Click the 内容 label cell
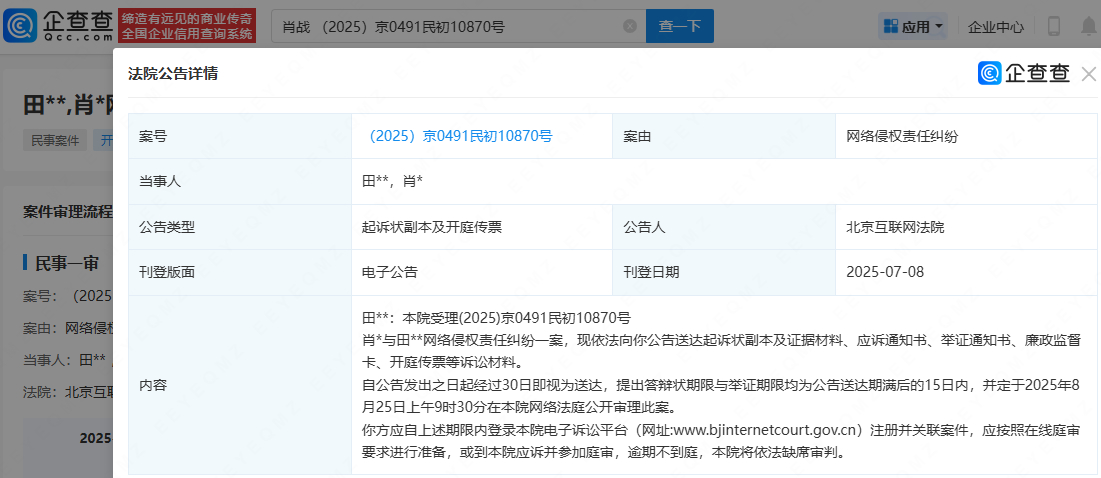Image resolution: width=1101 pixels, height=478 pixels. (240, 385)
